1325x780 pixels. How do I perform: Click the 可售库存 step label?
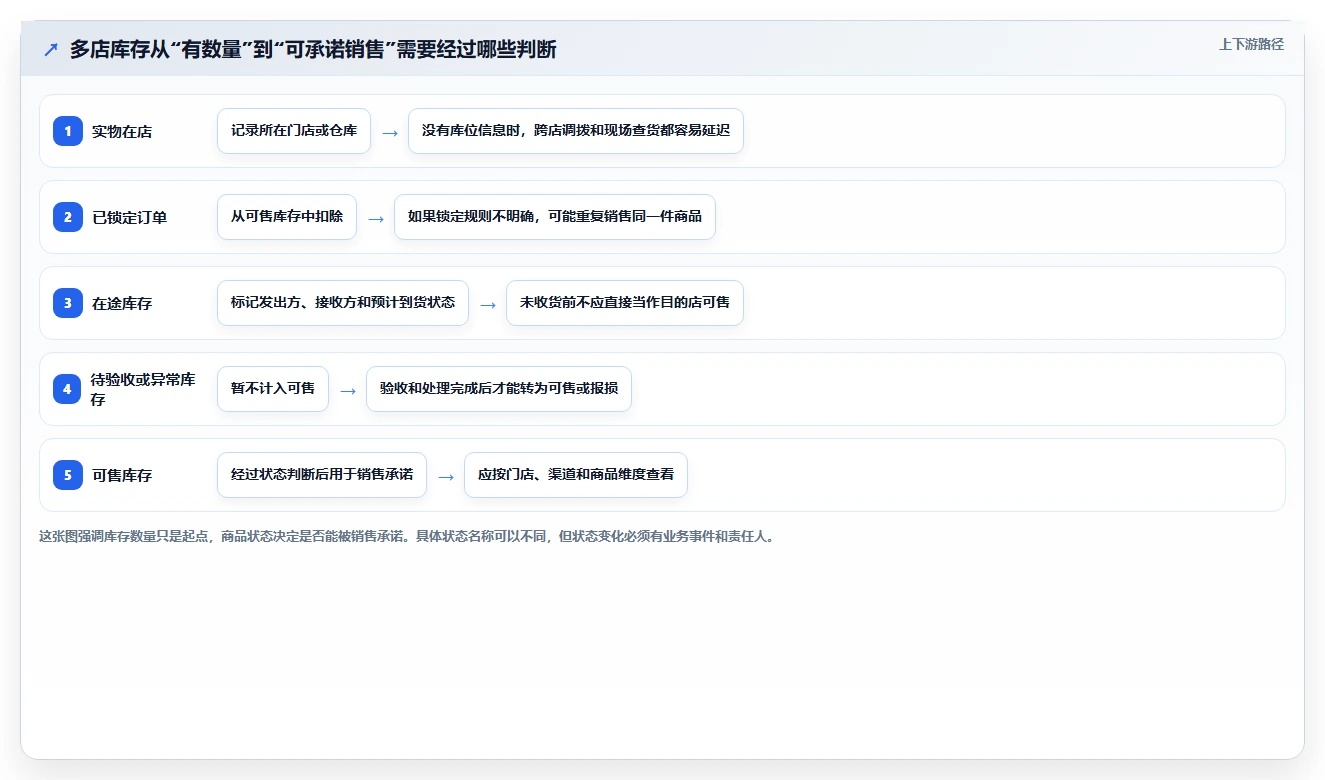coord(122,476)
